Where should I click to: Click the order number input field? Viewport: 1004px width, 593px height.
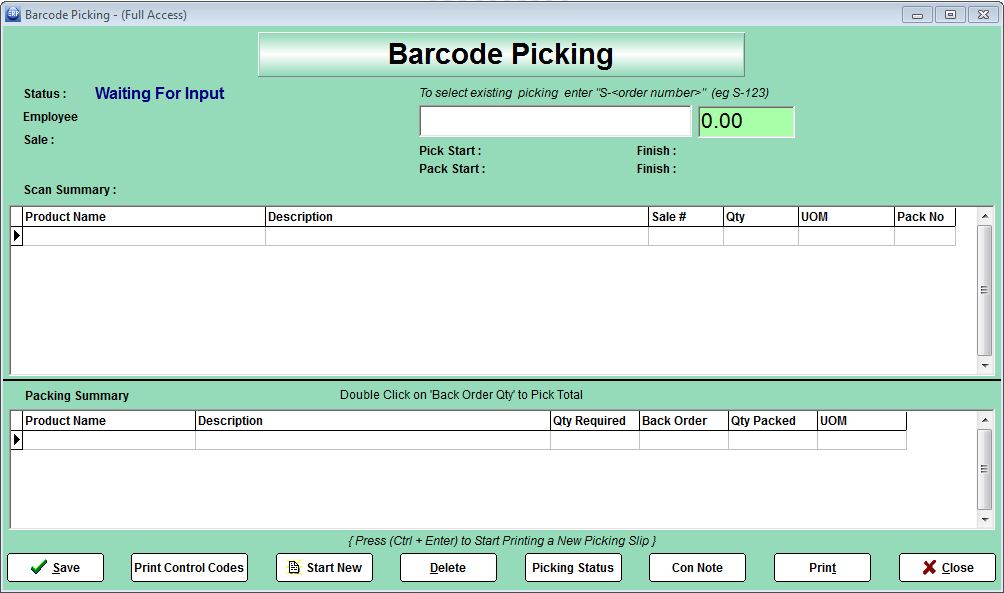554,122
